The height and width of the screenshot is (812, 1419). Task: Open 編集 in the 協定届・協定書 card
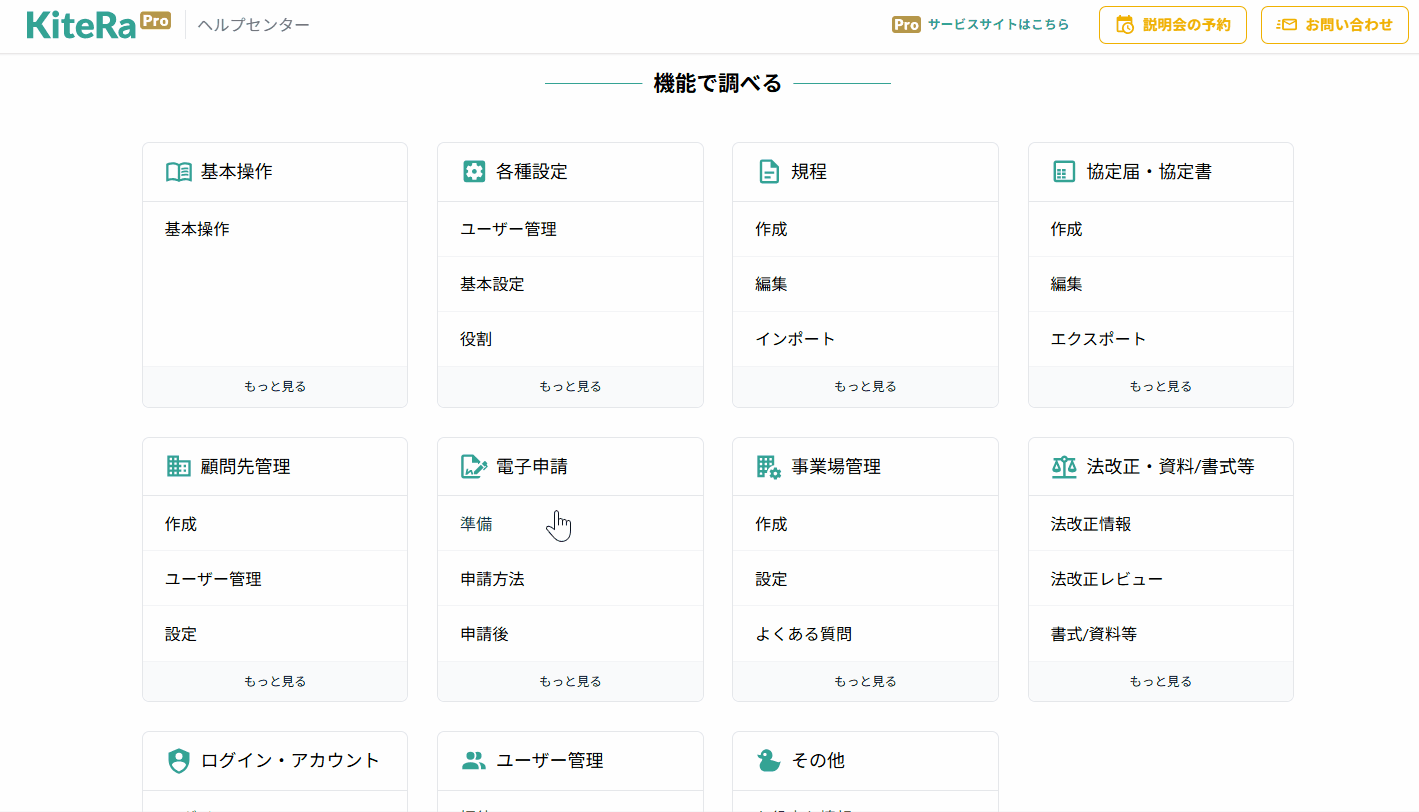pyautogui.click(x=1066, y=284)
